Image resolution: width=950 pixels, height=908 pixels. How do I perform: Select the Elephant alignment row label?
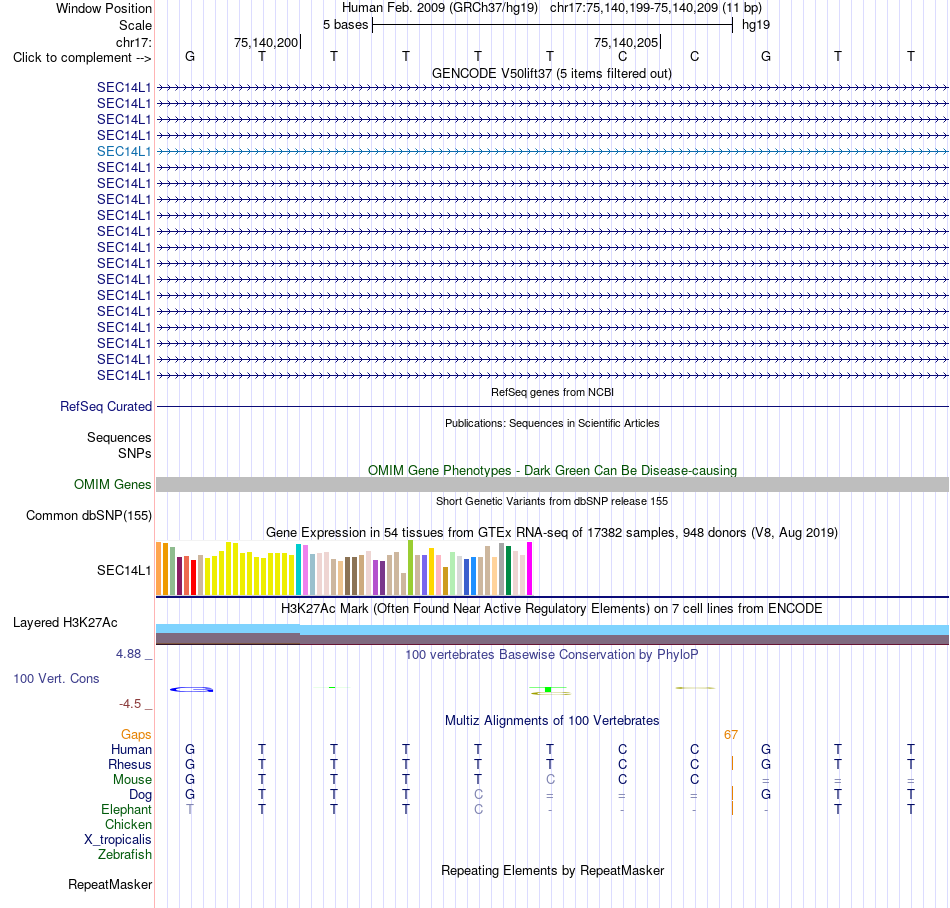point(126,809)
